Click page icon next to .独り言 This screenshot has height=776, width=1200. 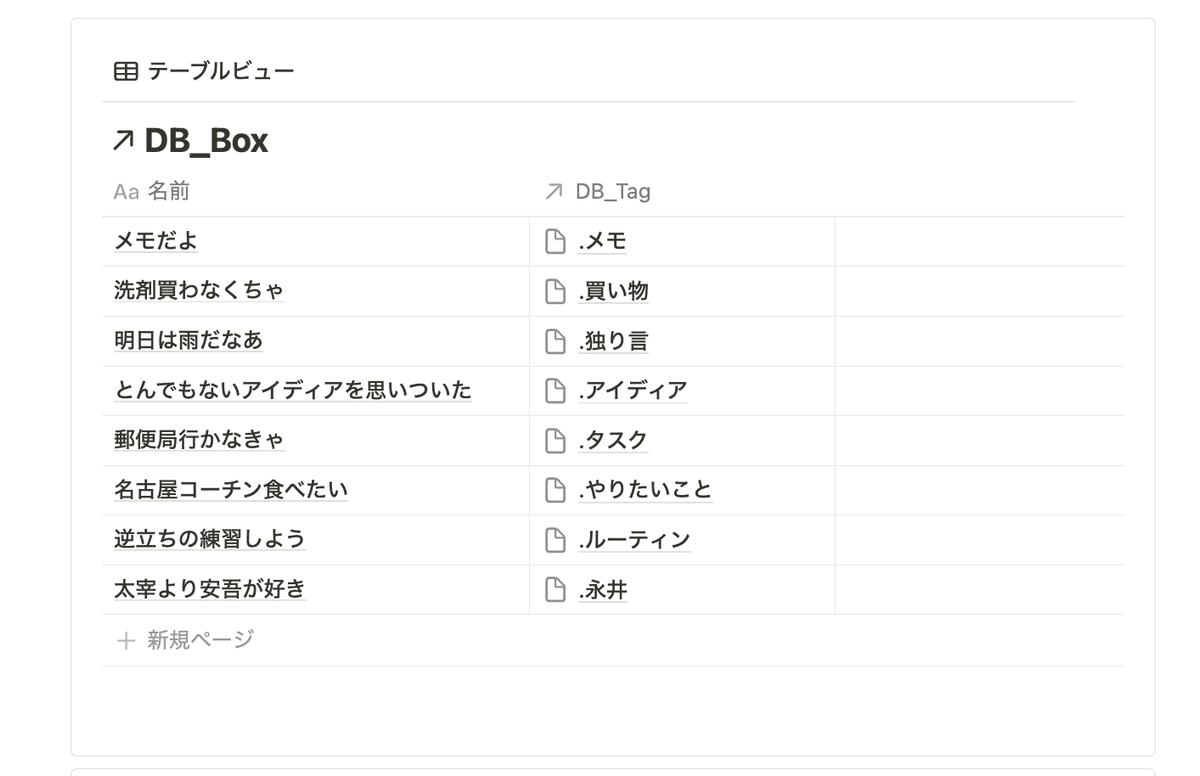(555, 341)
